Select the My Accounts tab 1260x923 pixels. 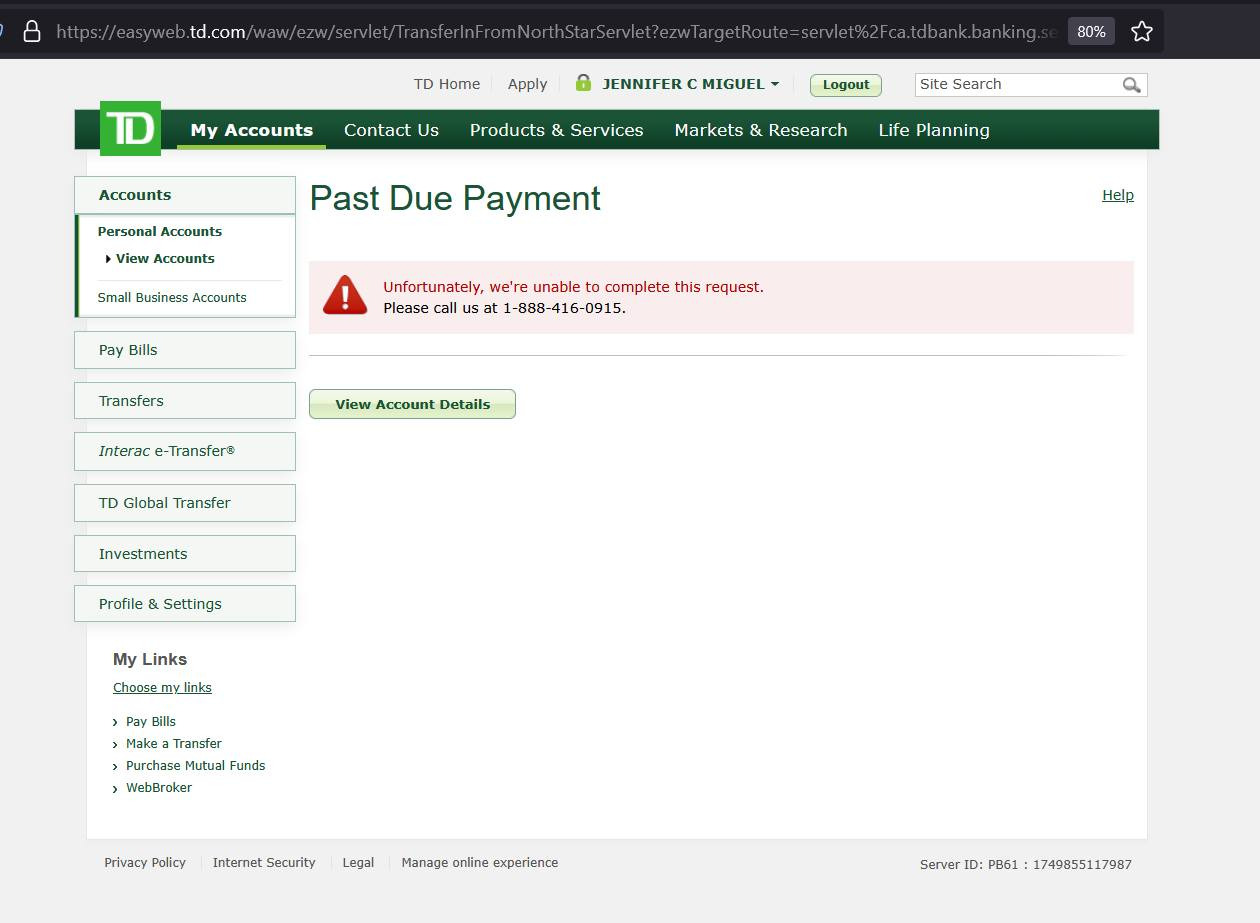point(251,130)
